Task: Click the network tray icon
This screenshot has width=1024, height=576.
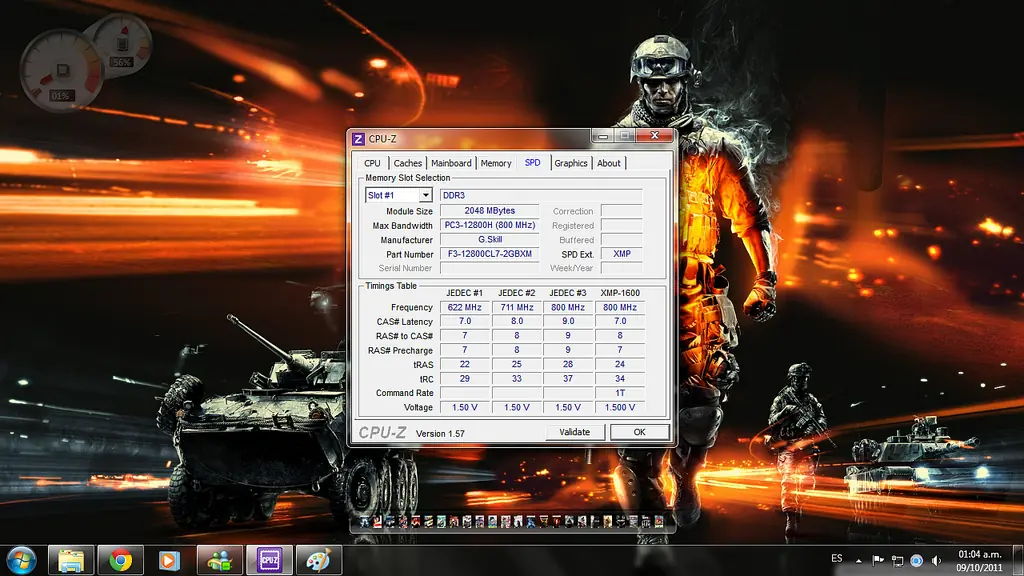Action: click(x=897, y=560)
